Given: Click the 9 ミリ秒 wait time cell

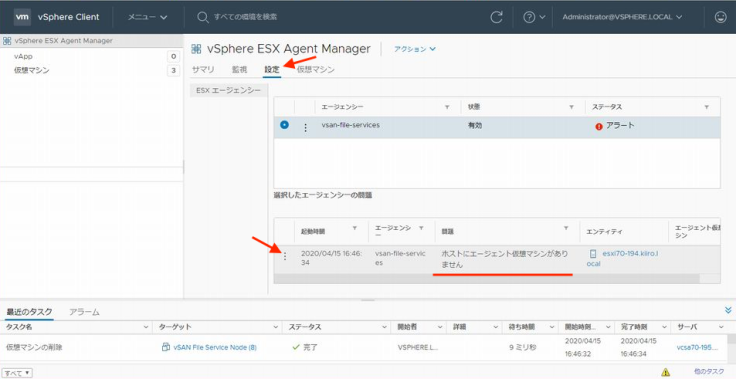Looking at the screenshot, I should click(522, 348).
